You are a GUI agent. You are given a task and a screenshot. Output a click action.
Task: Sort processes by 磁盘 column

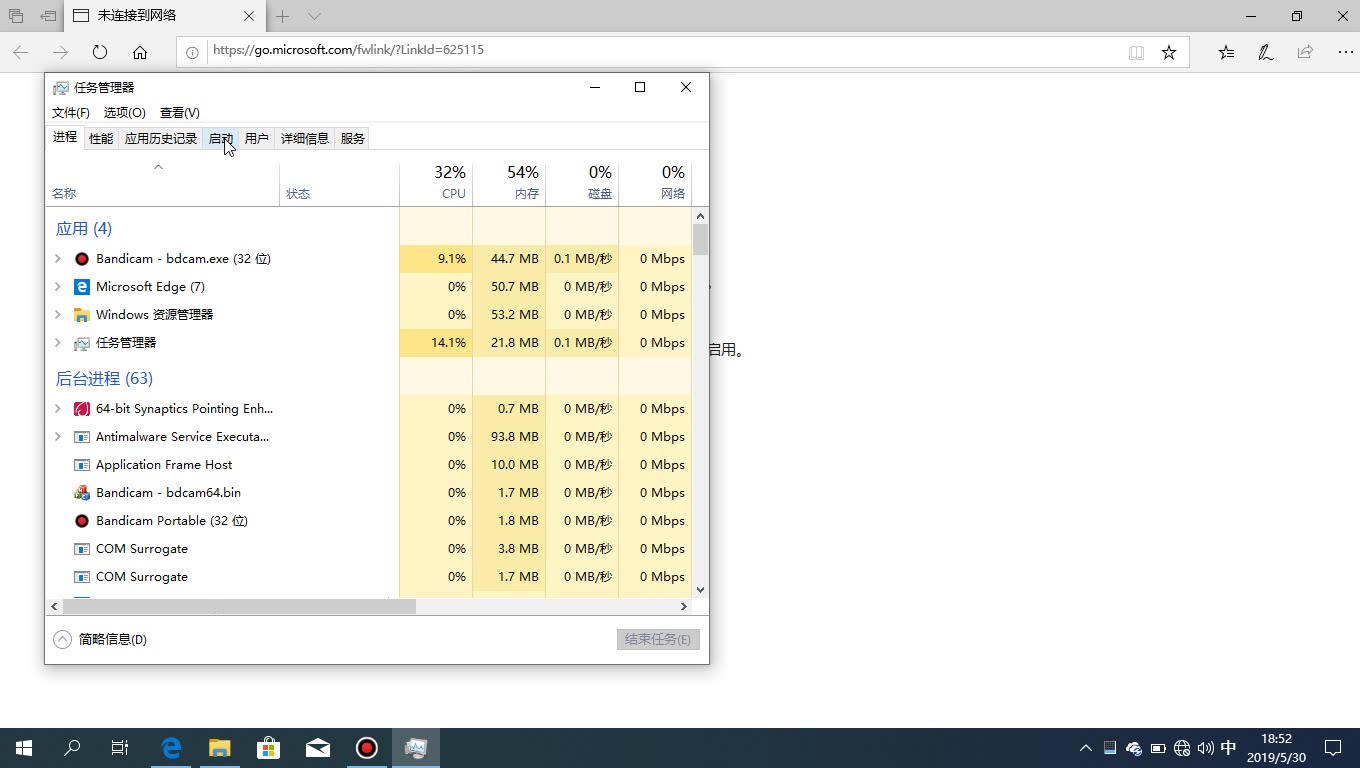582,183
